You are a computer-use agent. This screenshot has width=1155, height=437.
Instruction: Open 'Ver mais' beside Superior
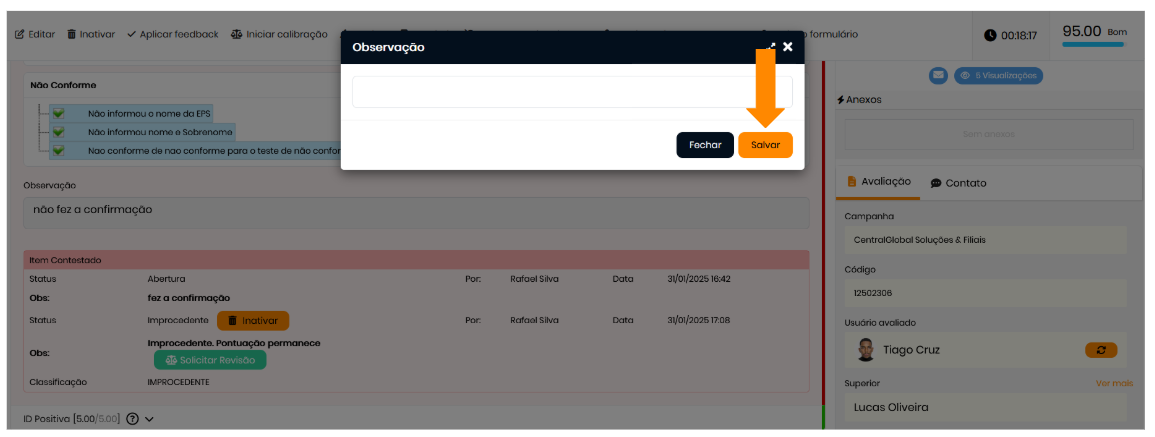[1114, 383]
